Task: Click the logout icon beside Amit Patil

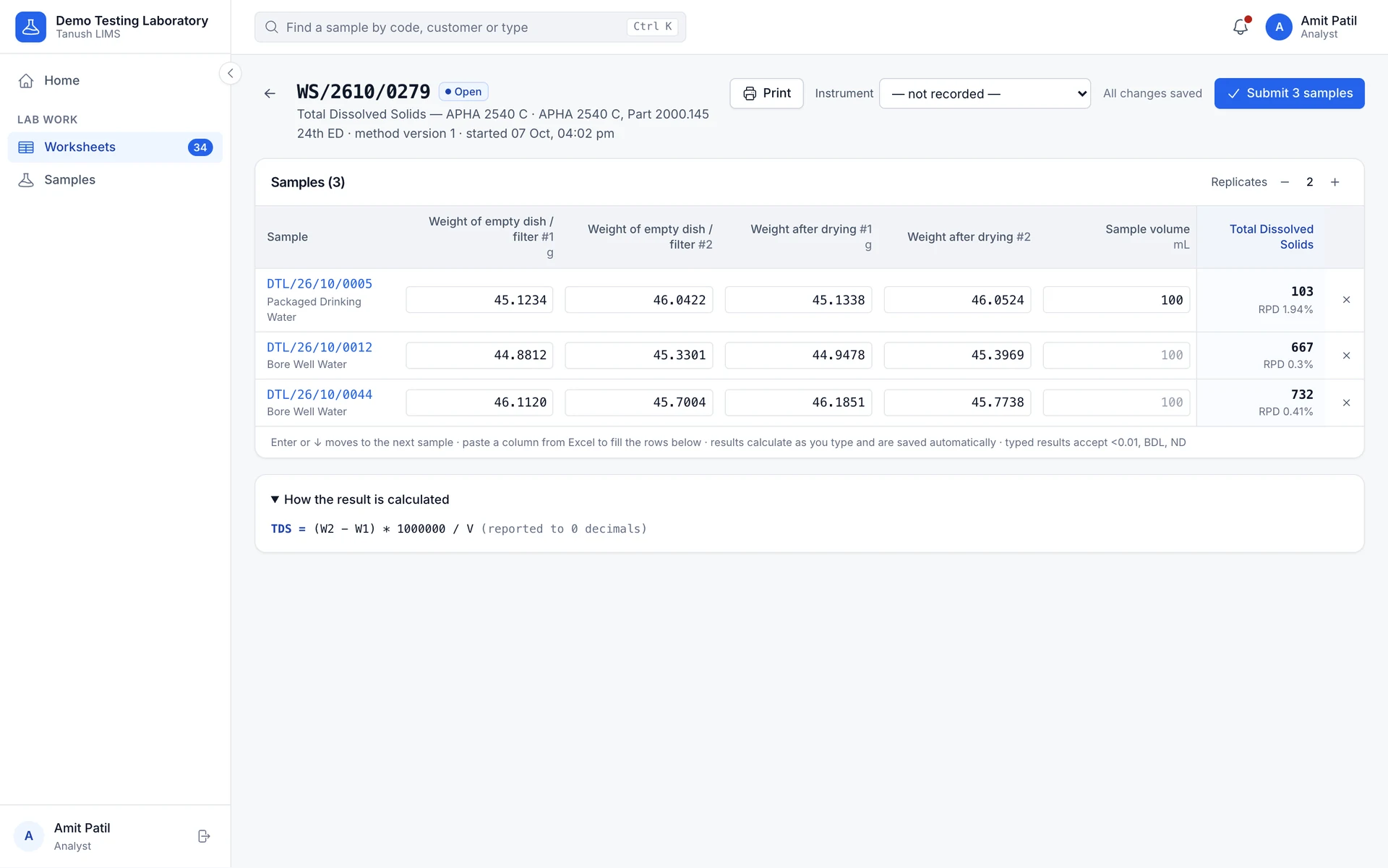Action: [x=204, y=836]
